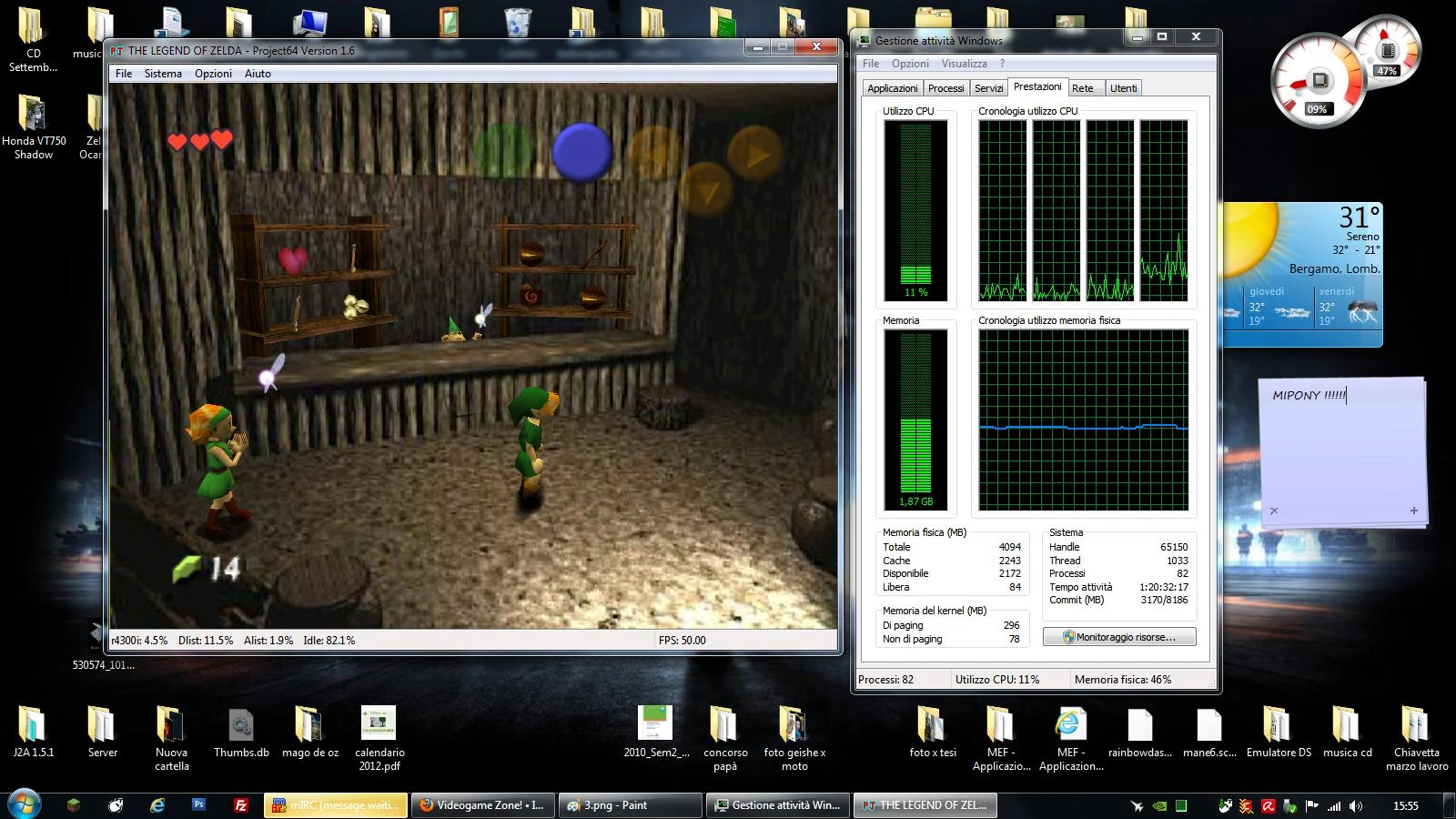Open the musica cd folder
Image resolution: width=1456 pixels, height=819 pixels.
(x=1348, y=733)
